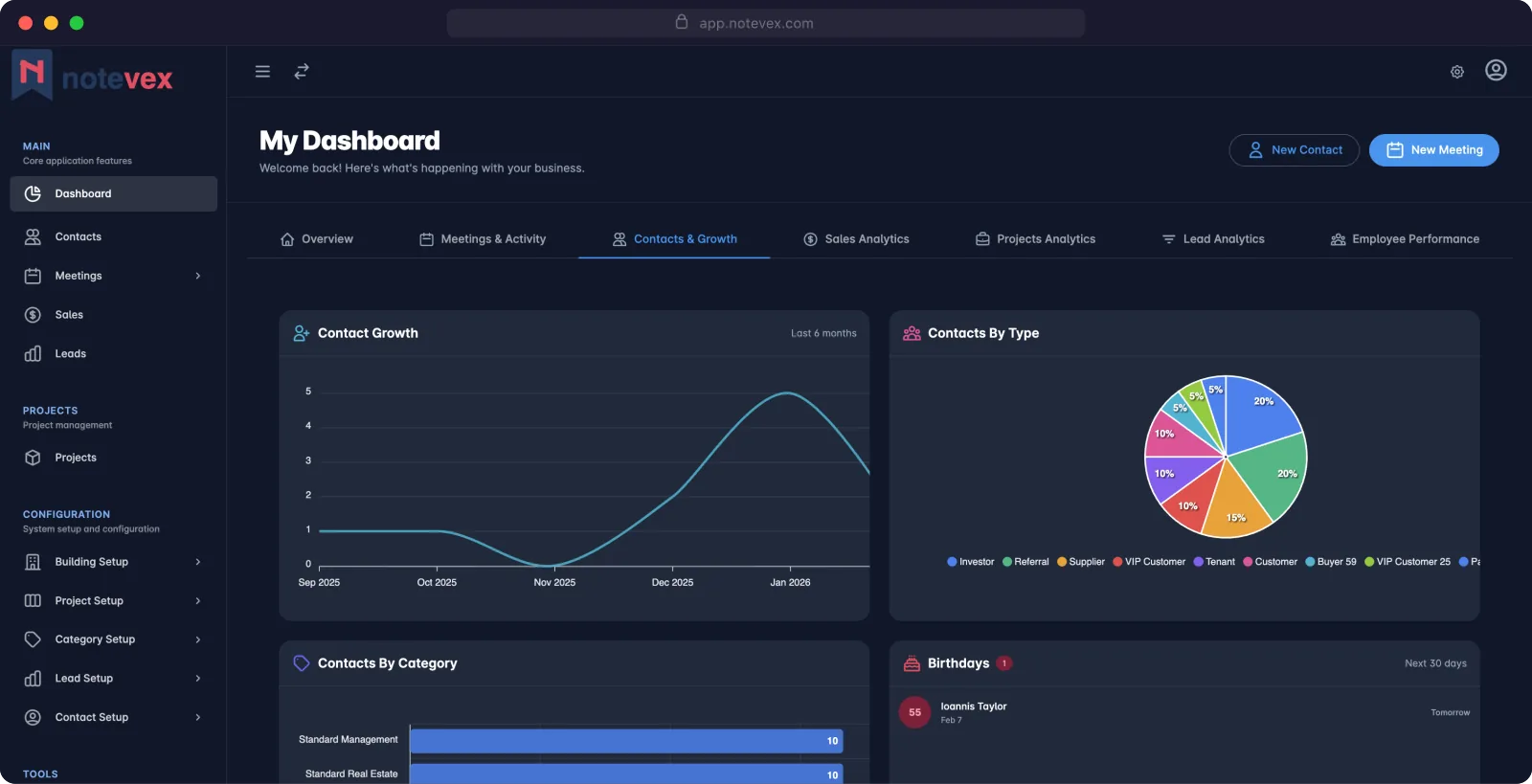Open settings via the gear icon
Viewport: 1532px width, 784px height.
[1457, 72]
